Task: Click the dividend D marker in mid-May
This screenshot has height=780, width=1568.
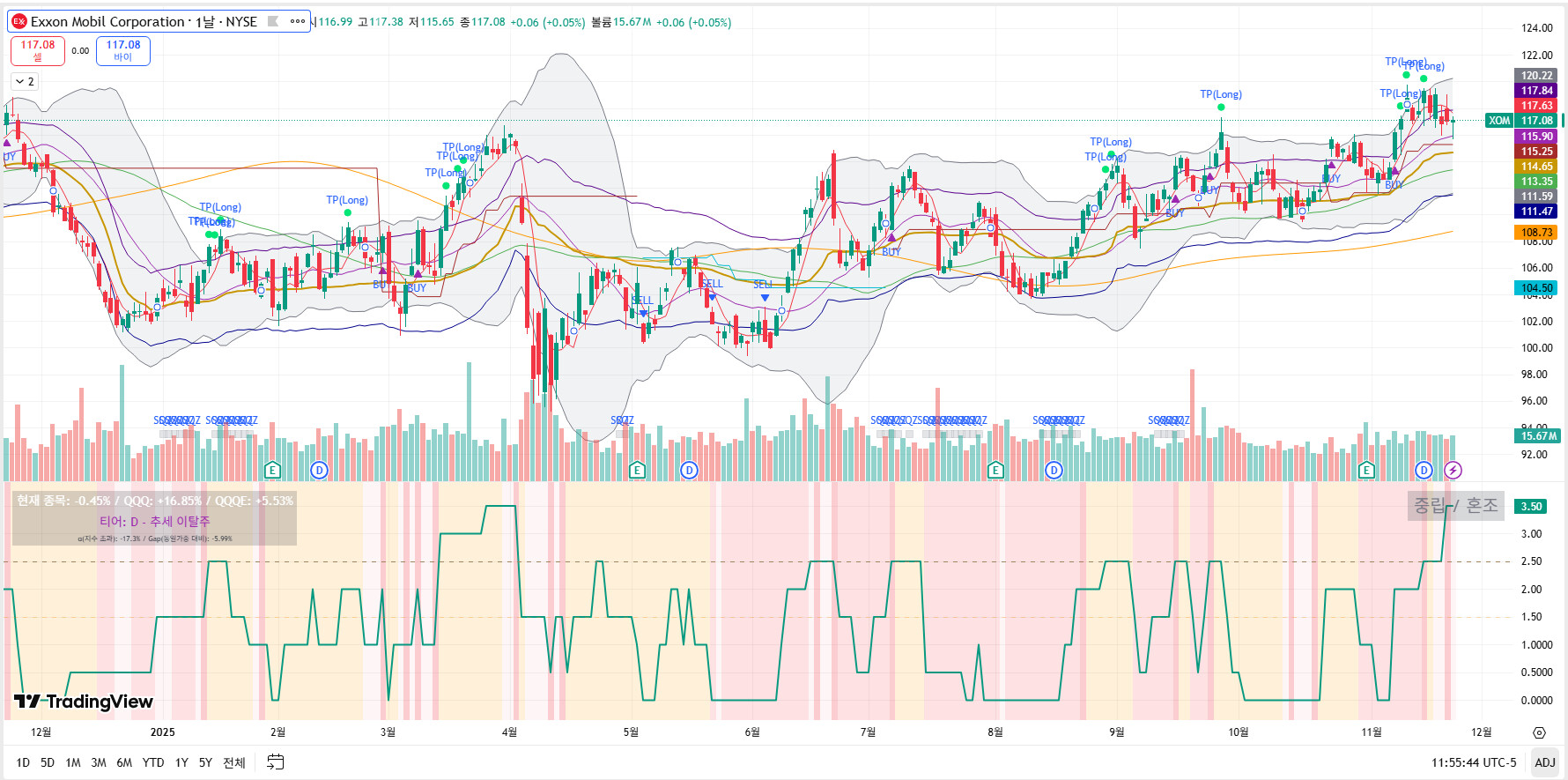Action: tap(689, 470)
